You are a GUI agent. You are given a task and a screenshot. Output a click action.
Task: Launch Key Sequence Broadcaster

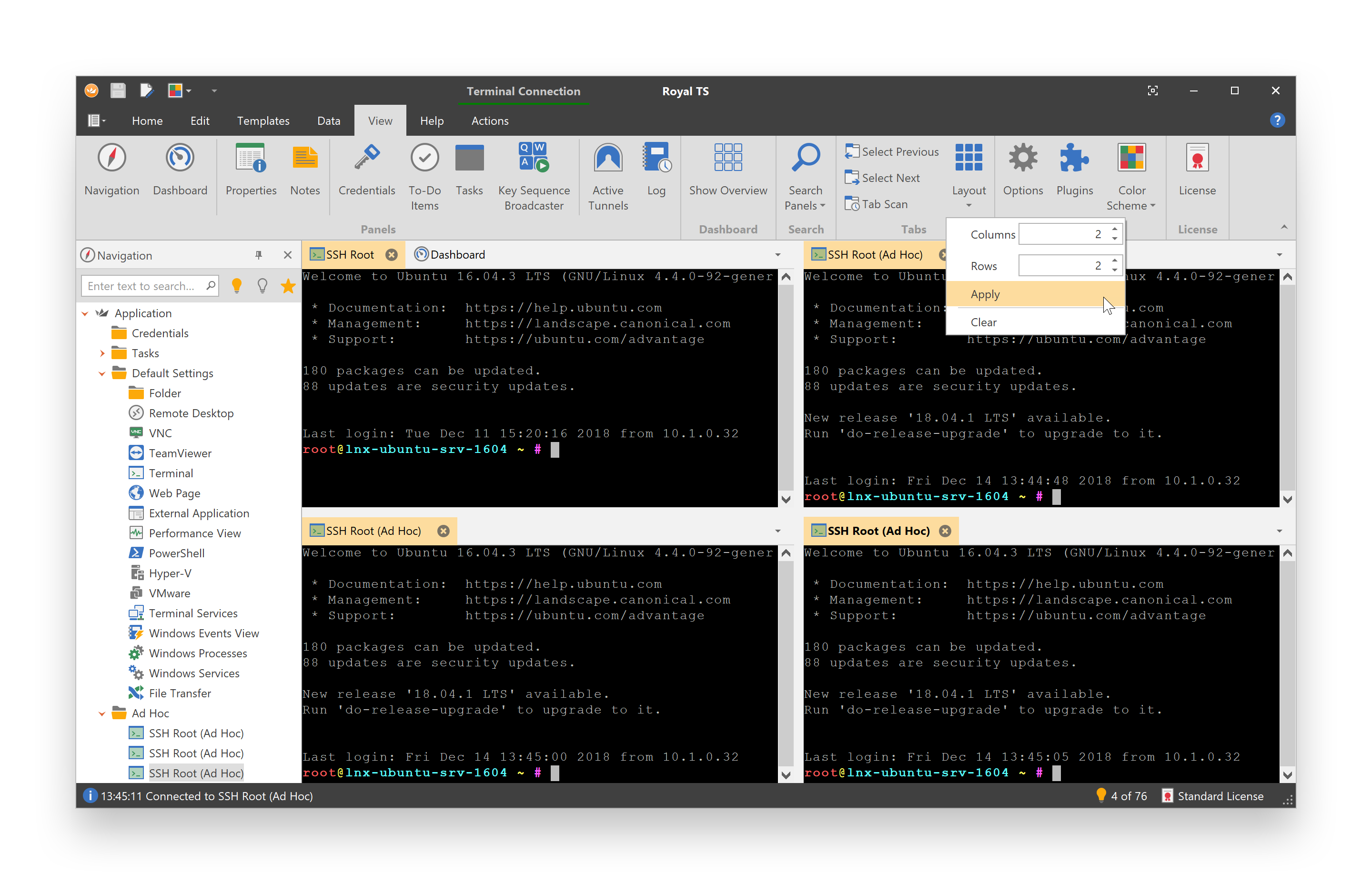click(533, 177)
